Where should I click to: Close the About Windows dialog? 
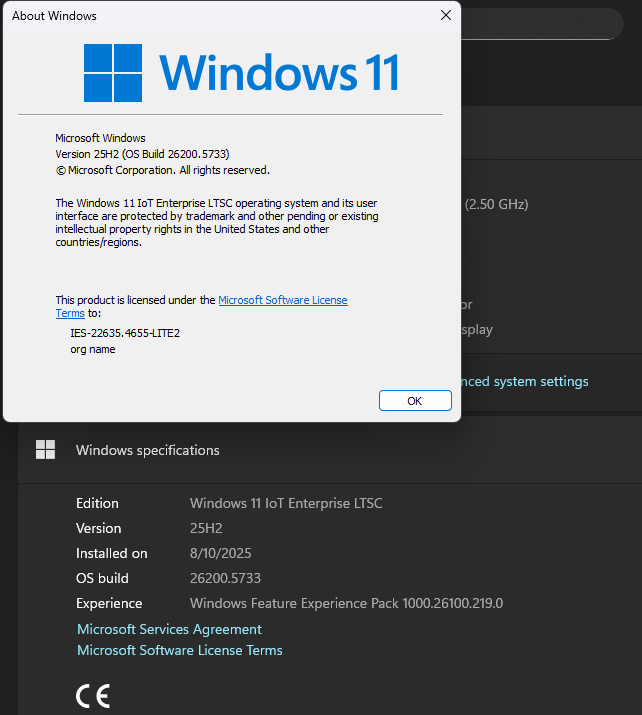click(x=446, y=16)
